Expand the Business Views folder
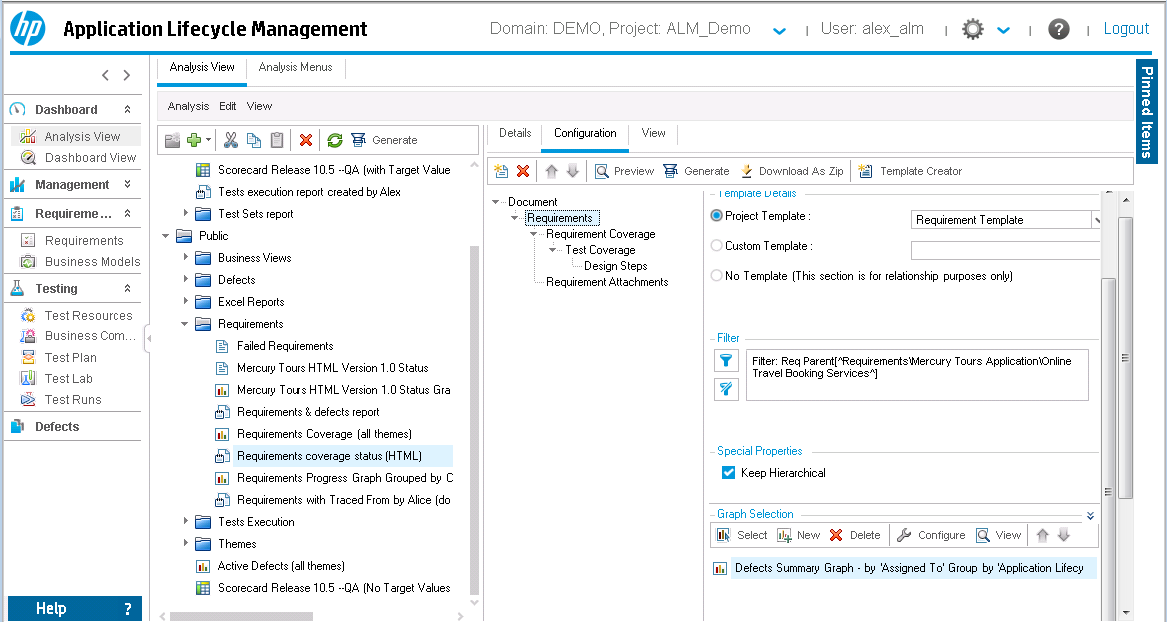Viewport: 1167px width, 622px height. point(186,258)
